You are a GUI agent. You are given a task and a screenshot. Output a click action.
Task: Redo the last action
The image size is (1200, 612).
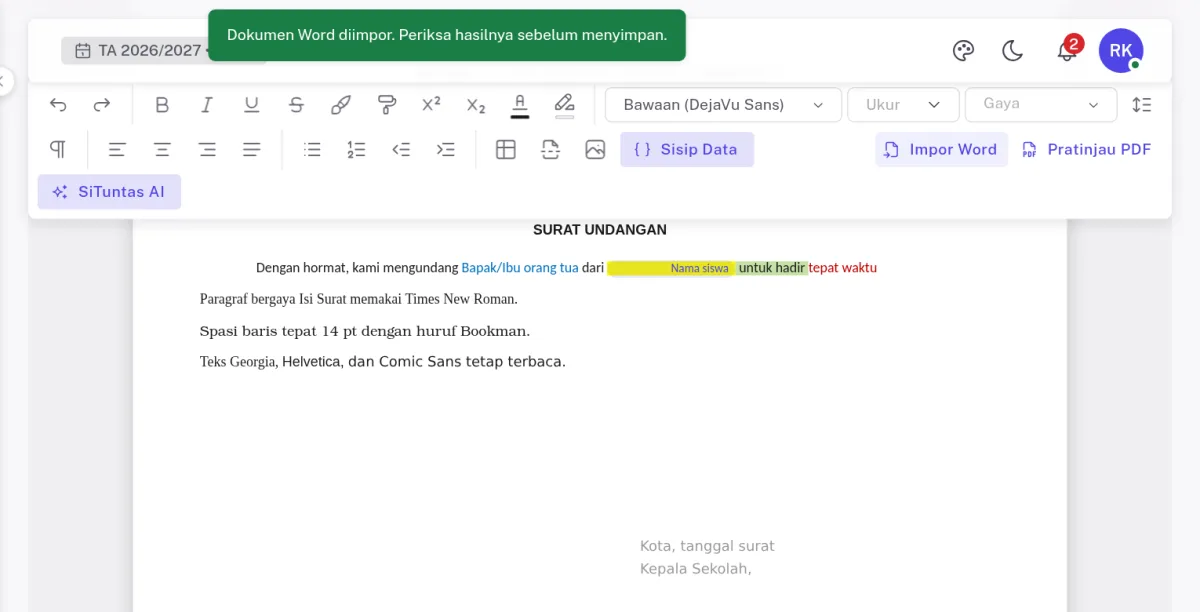(102, 105)
